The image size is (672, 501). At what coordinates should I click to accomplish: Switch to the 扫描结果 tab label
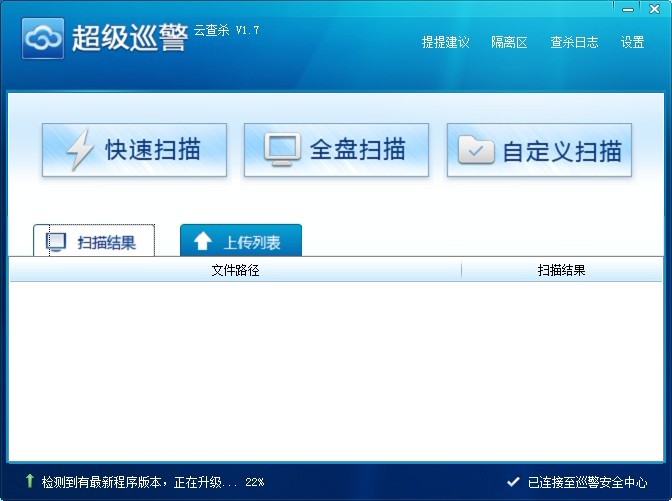point(107,242)
